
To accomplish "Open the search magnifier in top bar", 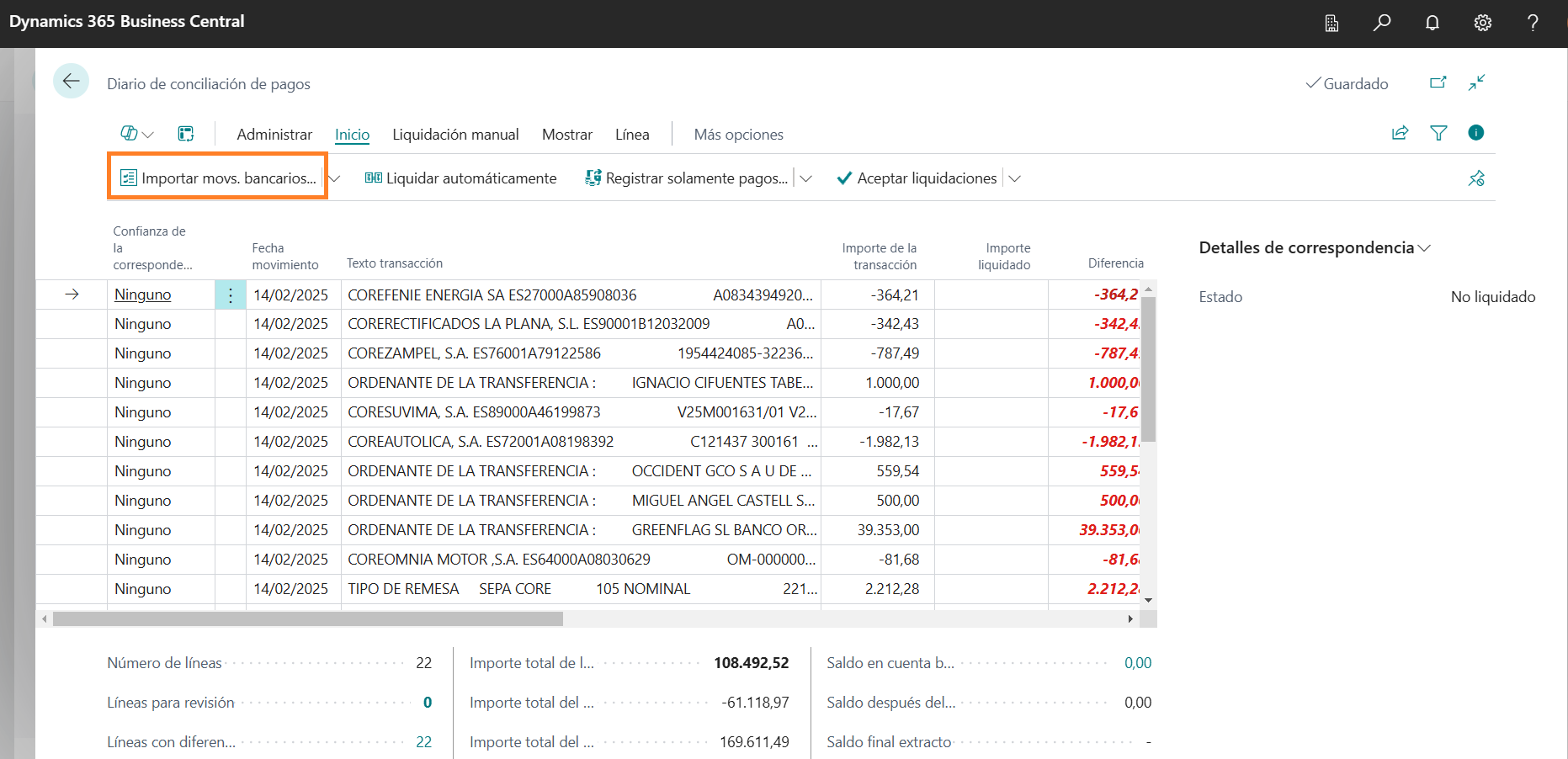I will 1382,23.
